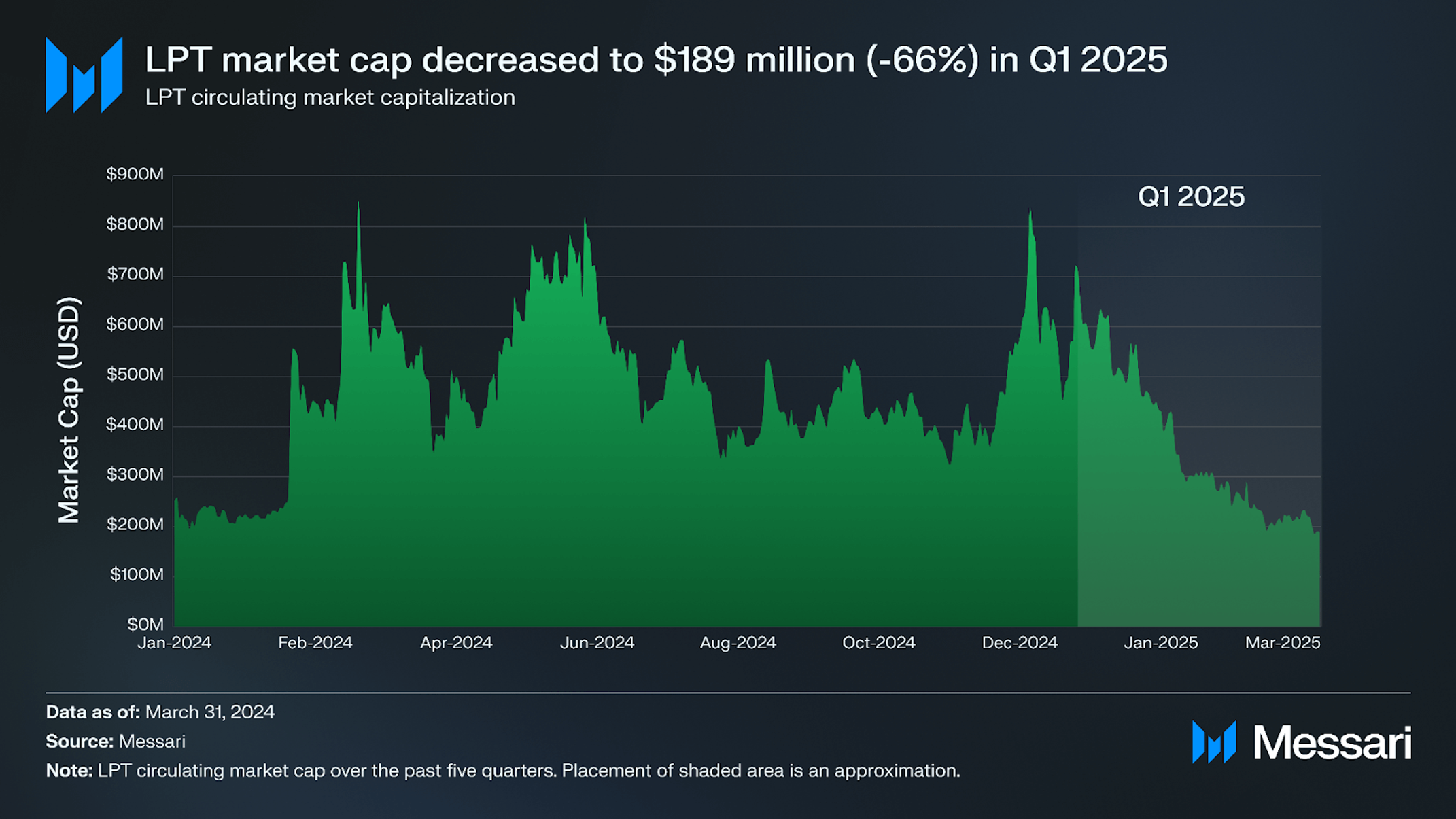Select the Q1 2025 shaded region label
This screenshot has width=1456, height=819.
(1191, 196)
